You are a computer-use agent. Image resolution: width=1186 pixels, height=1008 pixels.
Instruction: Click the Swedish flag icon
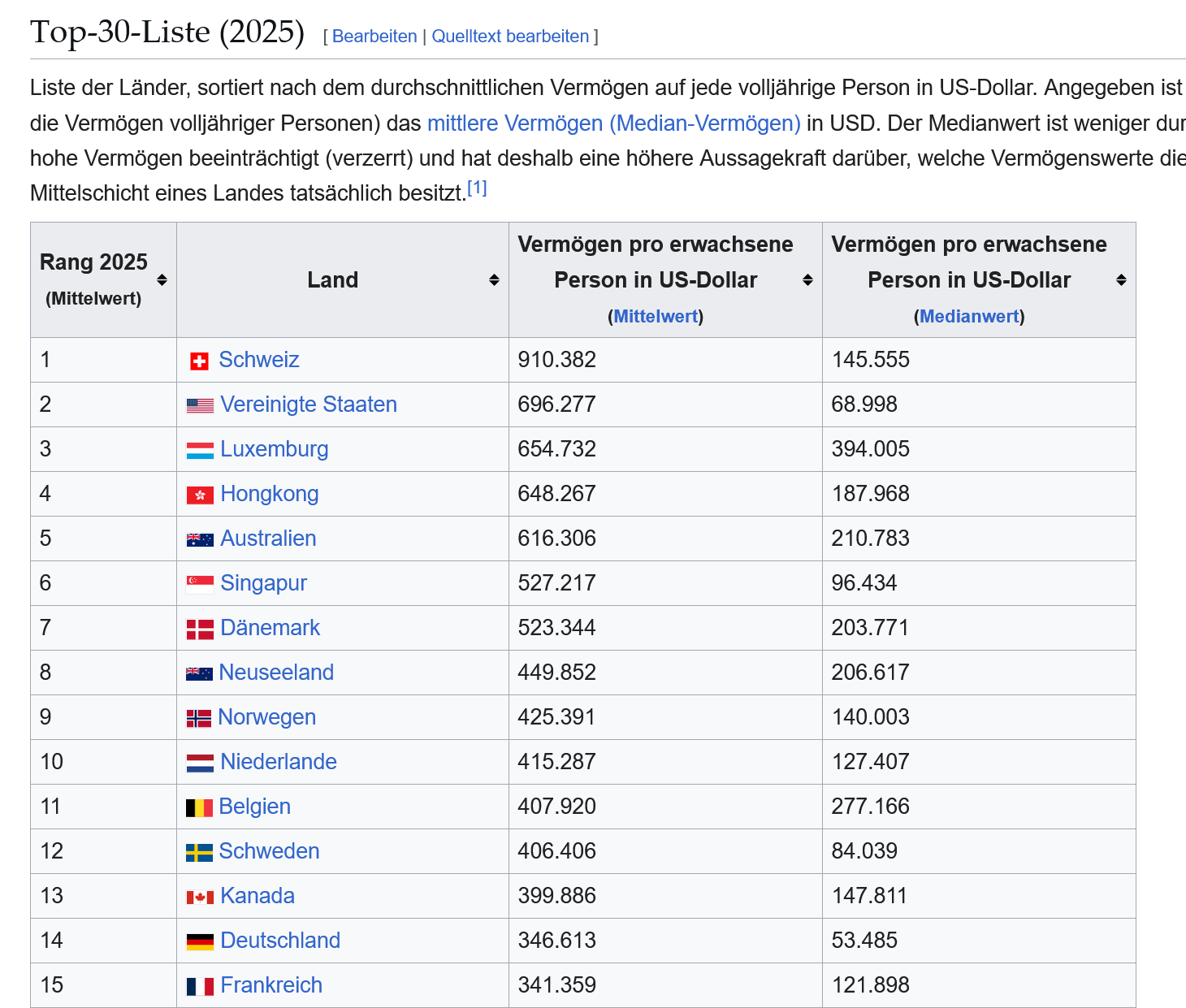coord(199,852)
